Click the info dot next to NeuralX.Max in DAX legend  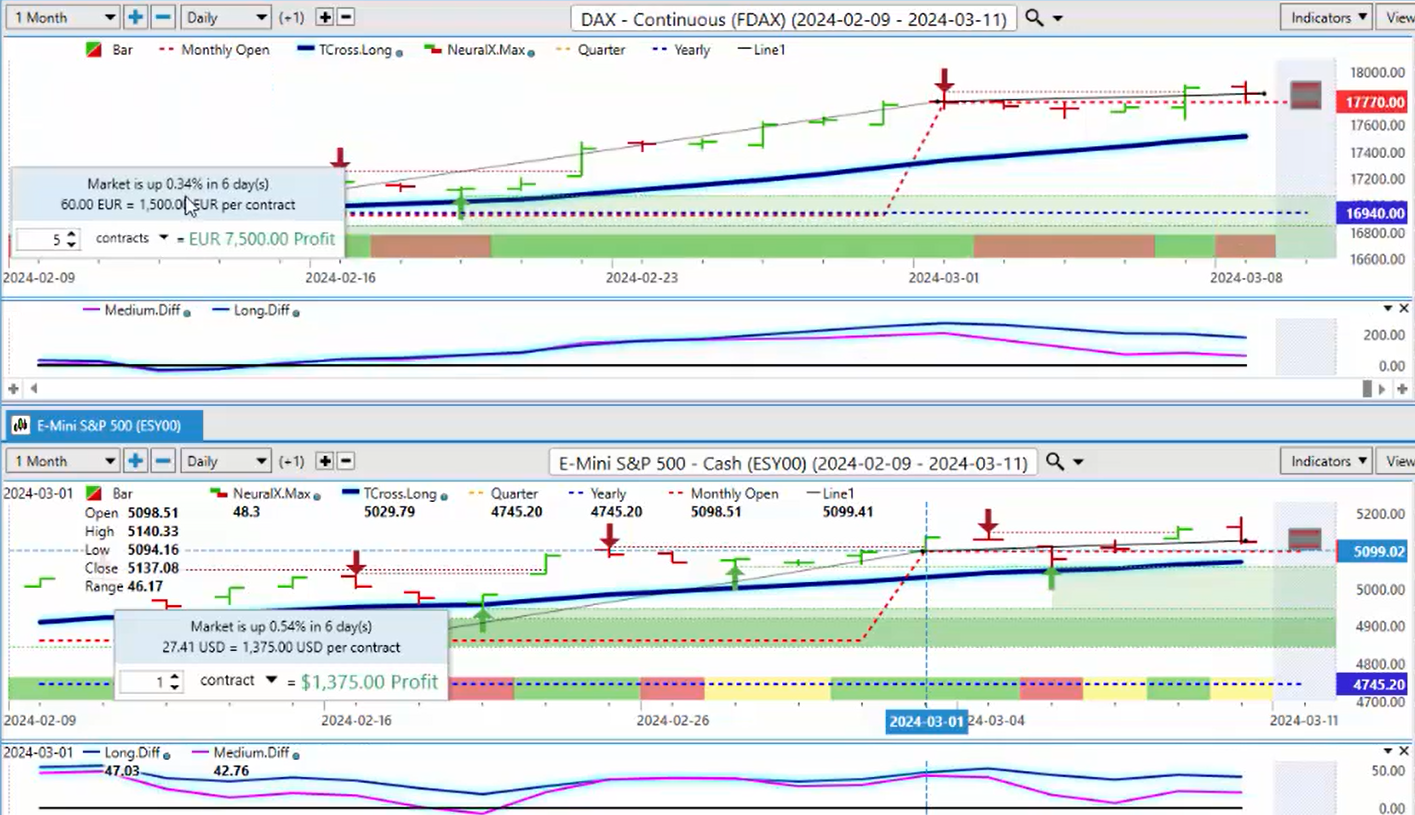530,52
